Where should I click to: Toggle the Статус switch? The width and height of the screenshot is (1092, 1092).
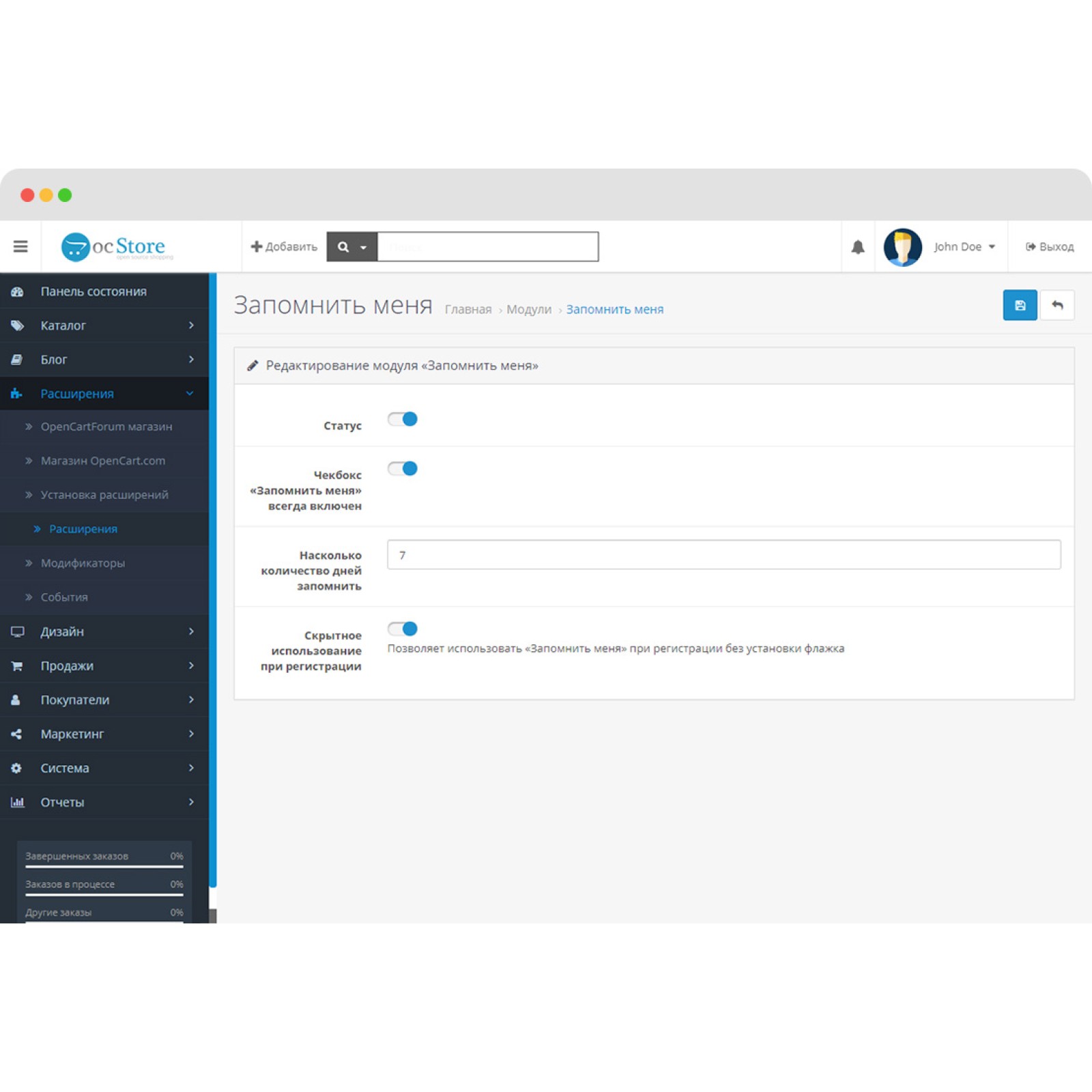tap(403, 419)
